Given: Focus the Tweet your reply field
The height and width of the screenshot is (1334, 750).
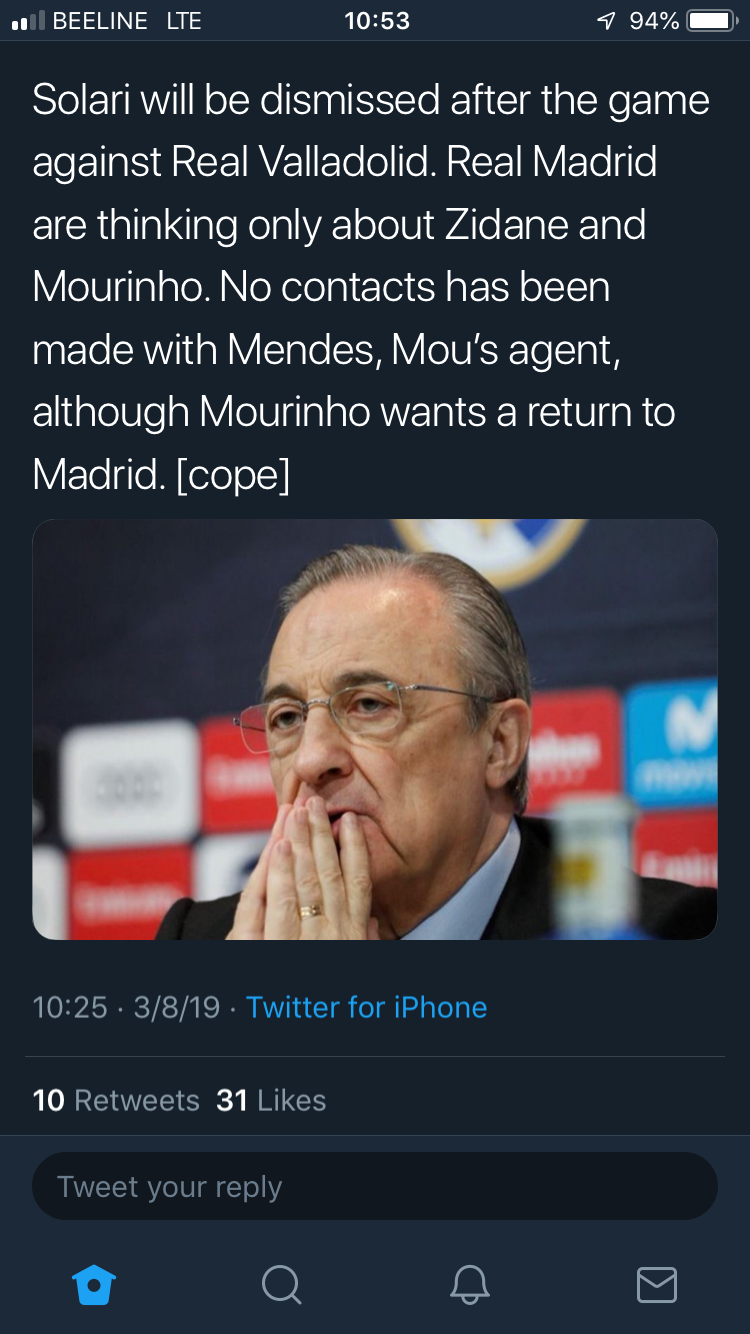Looking at the screenshot, I should tap(375, 1186).
